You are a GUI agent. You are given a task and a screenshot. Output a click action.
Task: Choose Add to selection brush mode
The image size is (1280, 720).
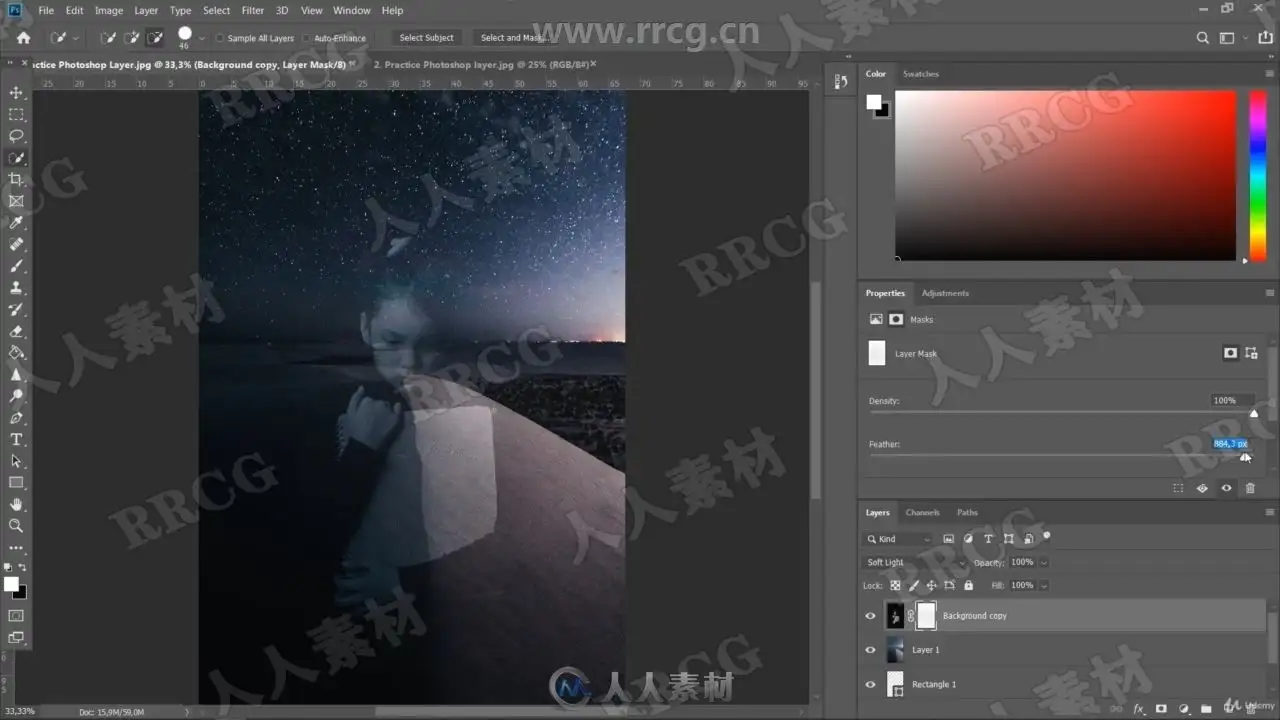(131, 38)
